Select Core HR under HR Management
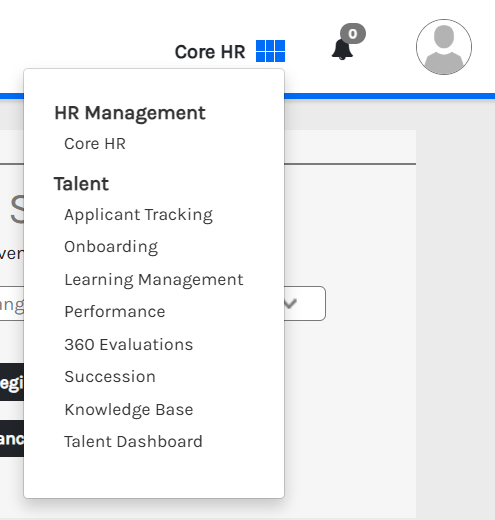This screenshot has height=520, width=495. point(95,144)
